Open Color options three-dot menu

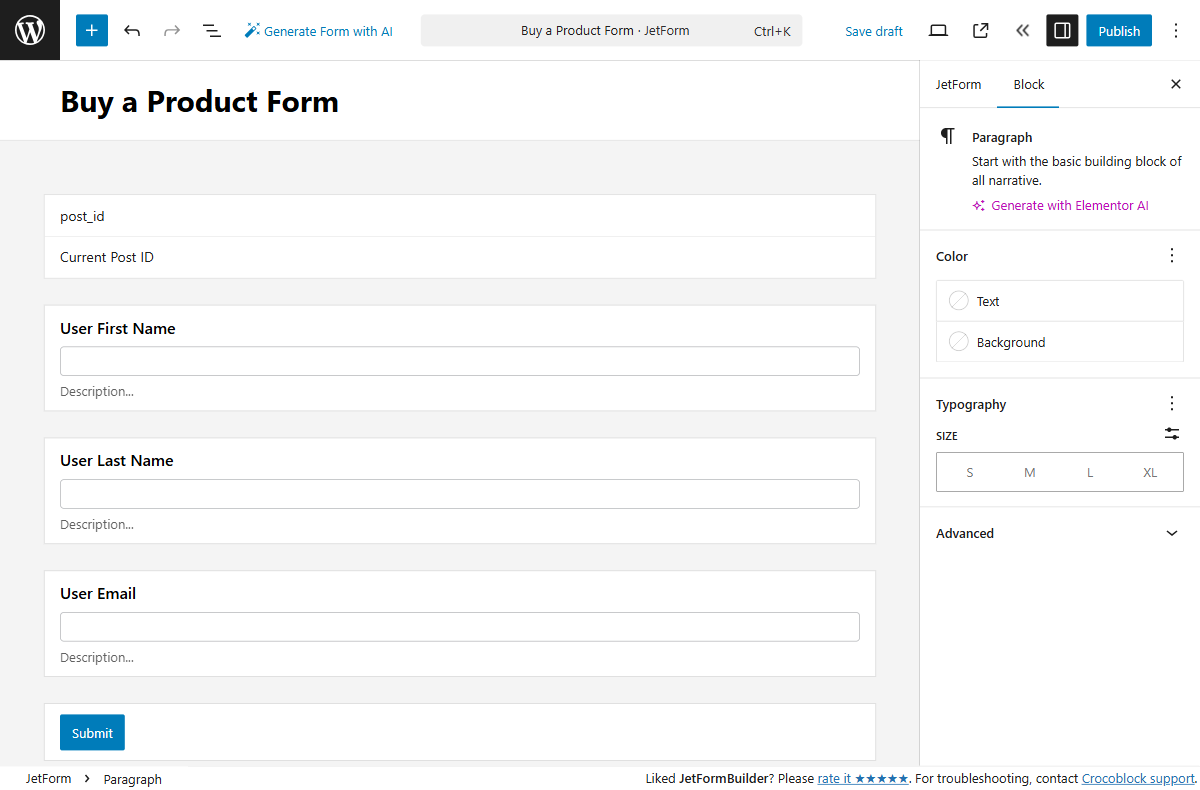[1172, 256]
